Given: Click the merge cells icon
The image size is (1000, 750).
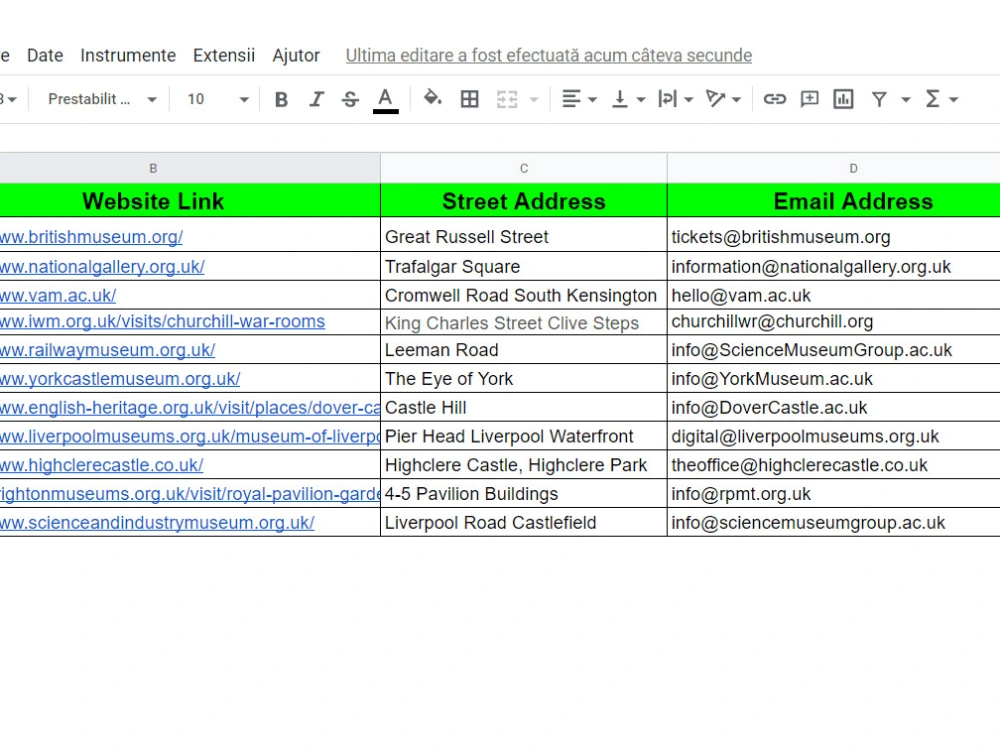Looking at the screenshot, I should point(507,99).
